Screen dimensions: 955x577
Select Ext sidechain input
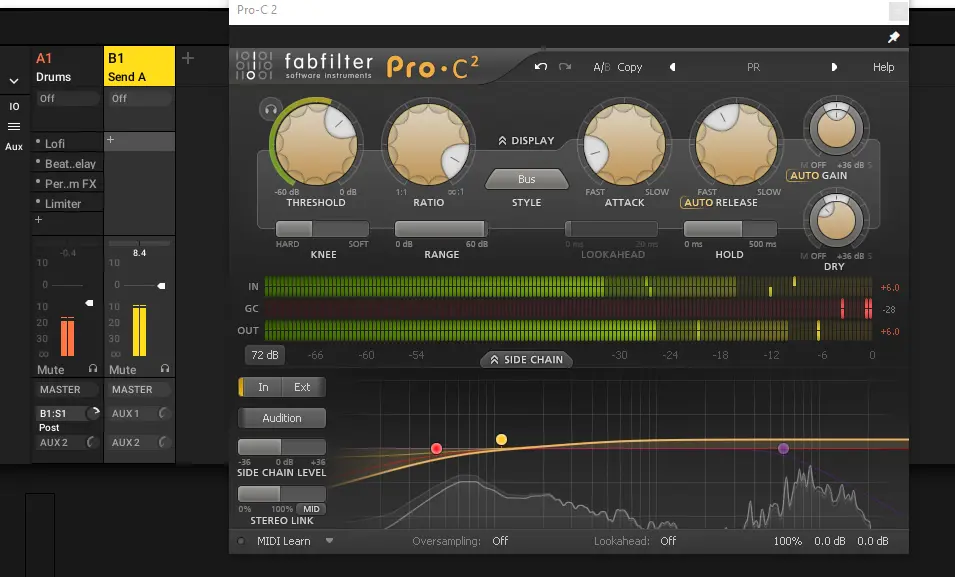pos(303,387)
